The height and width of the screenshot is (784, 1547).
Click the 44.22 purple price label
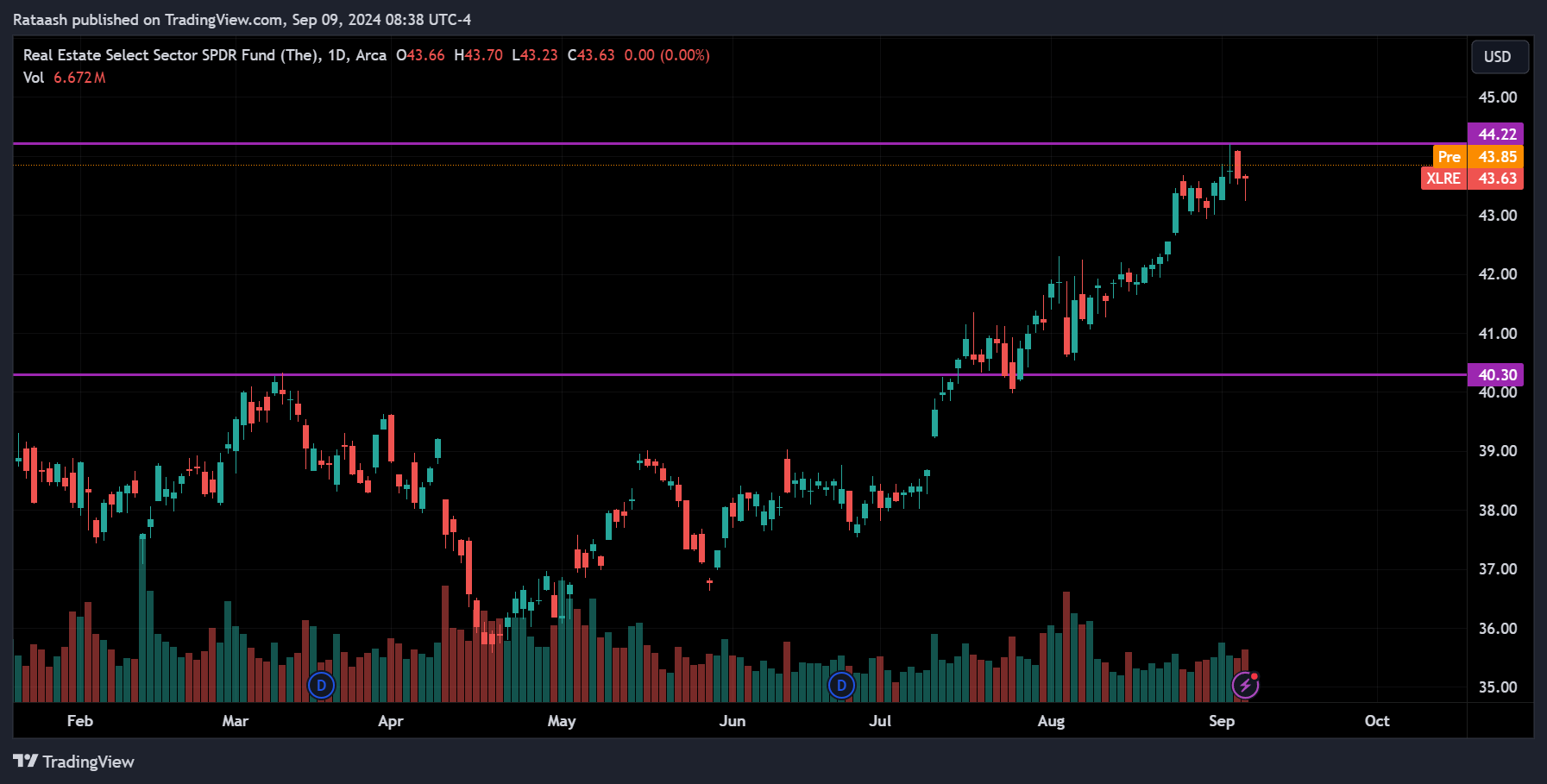(x=1496, y=134)
